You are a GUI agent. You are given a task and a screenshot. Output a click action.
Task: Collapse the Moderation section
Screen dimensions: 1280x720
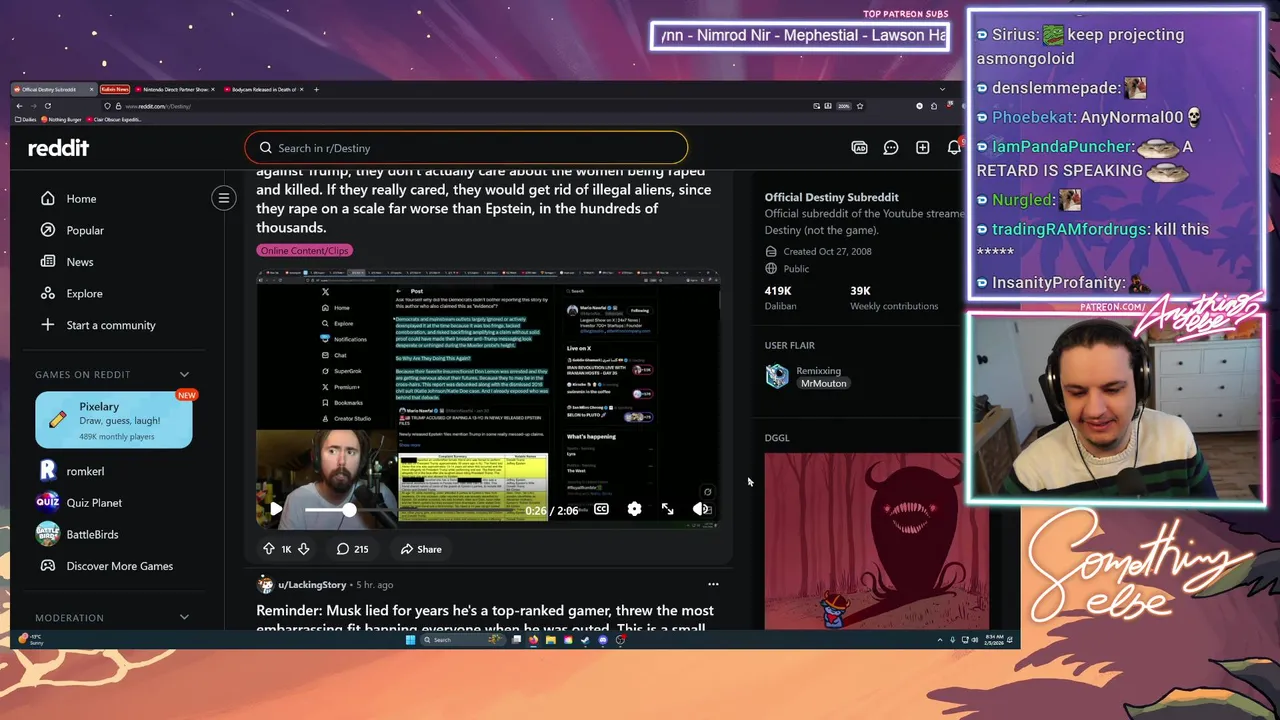coord(184,617)
